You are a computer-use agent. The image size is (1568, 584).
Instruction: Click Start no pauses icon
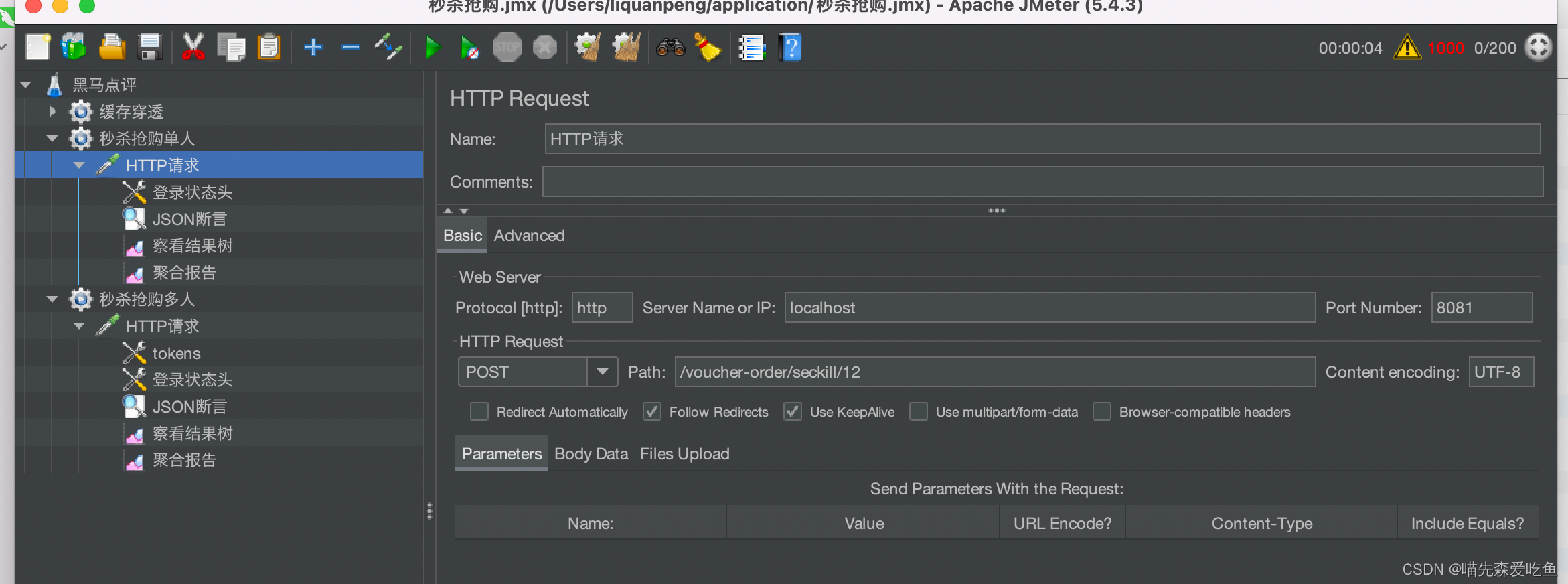pos(469,48)
